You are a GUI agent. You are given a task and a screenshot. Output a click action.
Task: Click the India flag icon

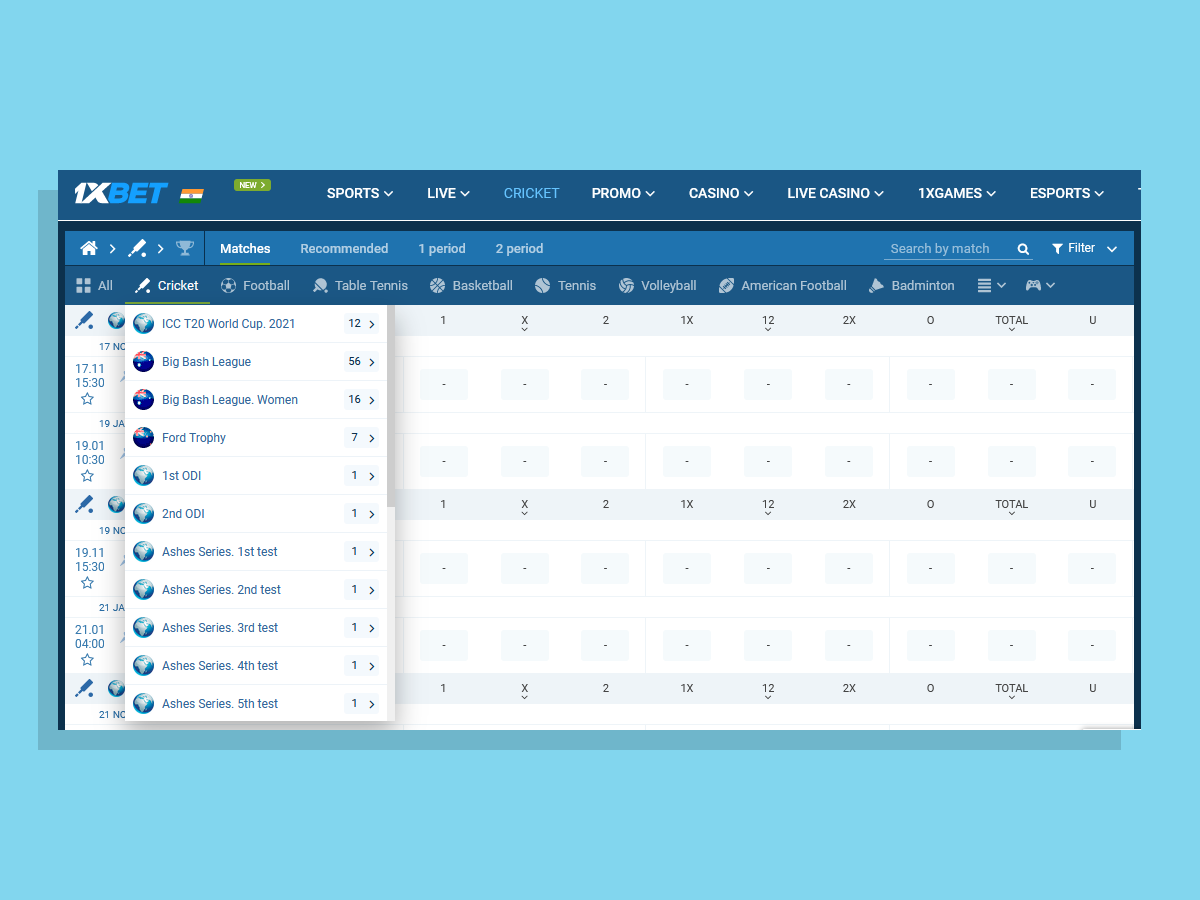(192, 195)
